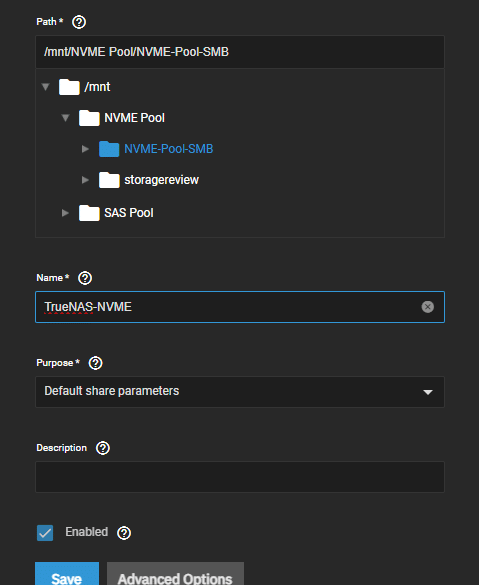Collapse the /mnt tree node
Viewport: 479px width, 585px height.
pos(46,87)
